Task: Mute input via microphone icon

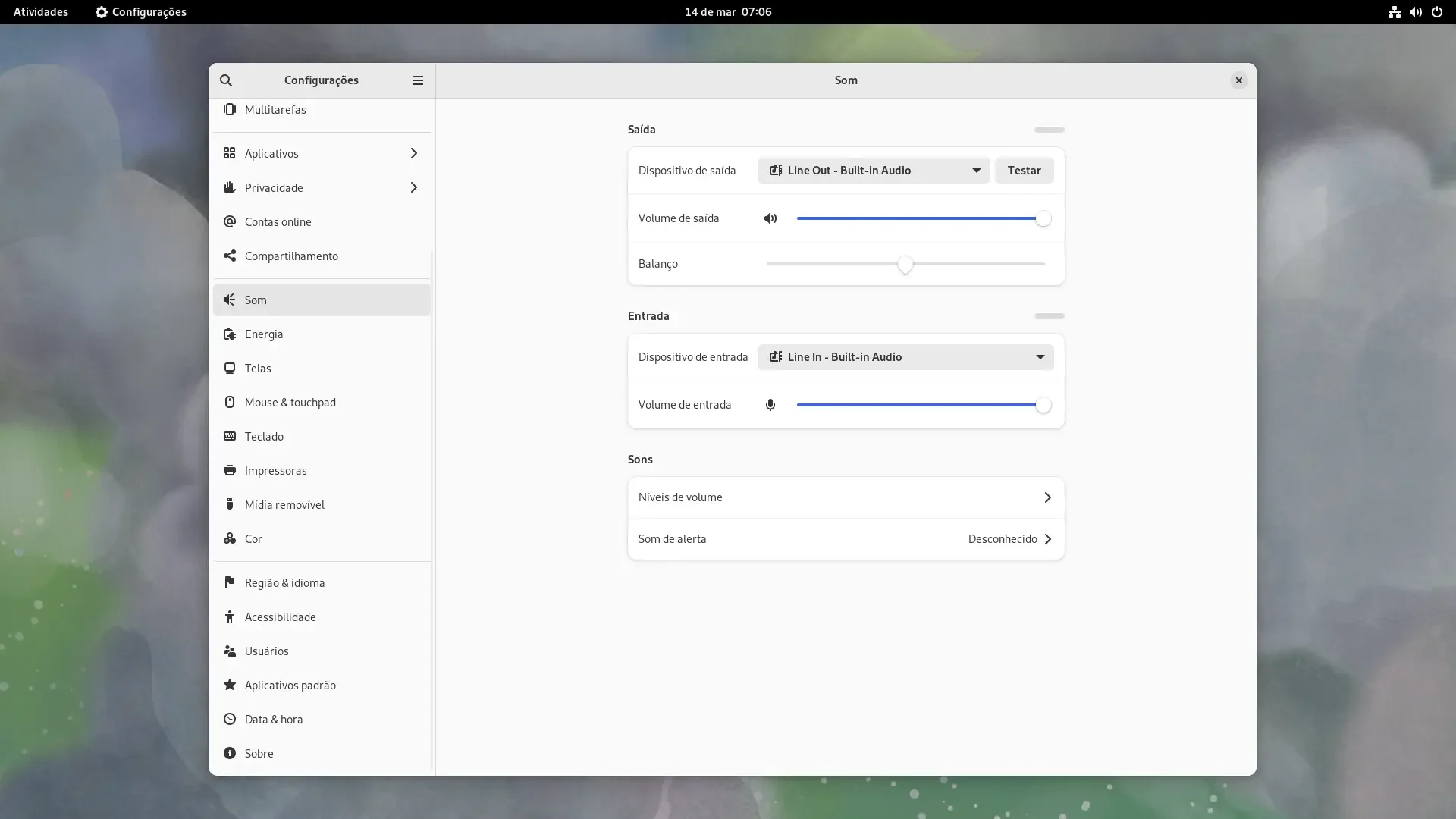Action: [x=770, y=405]
